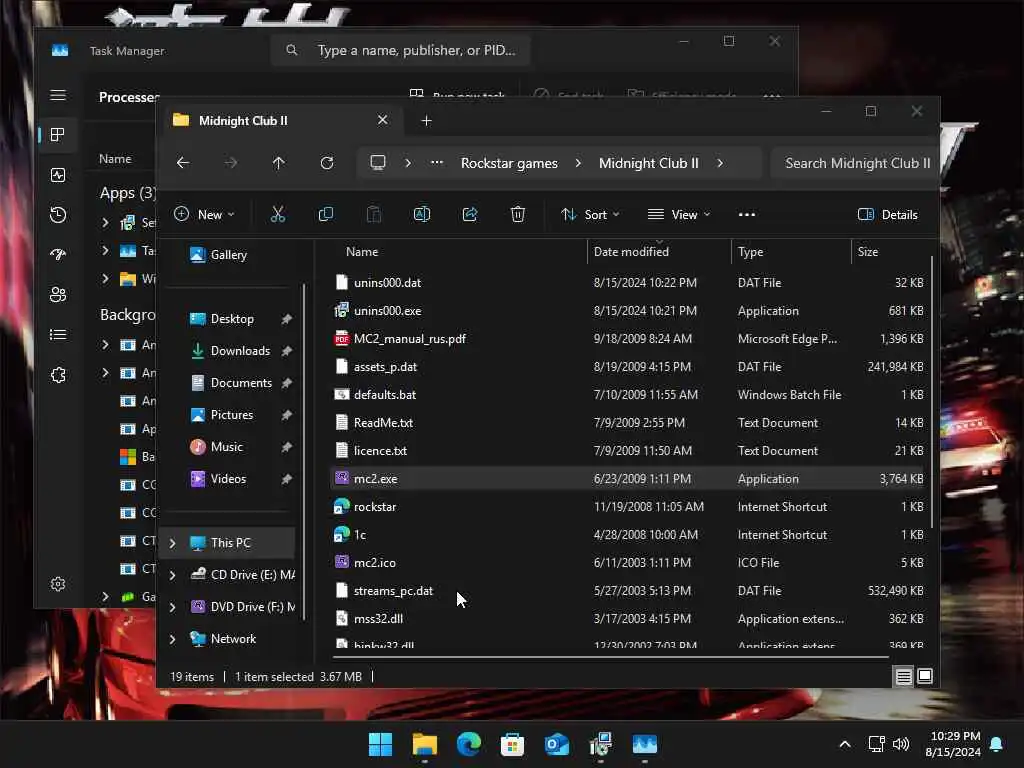The width and height of the screenshot is (1024, 768).
Task: Show hidden breadcrumb folders via ellipsis
Action: tap(437, 163)
